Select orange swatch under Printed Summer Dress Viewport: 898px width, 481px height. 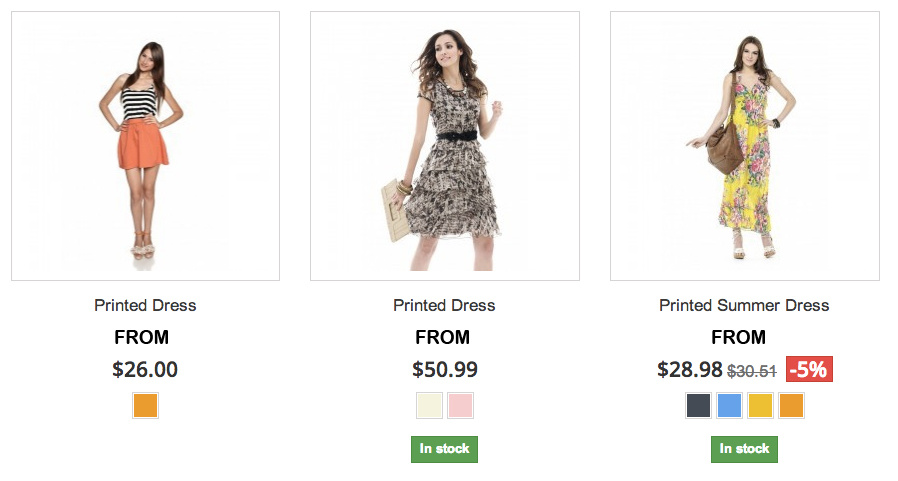(x=791, y=406)
